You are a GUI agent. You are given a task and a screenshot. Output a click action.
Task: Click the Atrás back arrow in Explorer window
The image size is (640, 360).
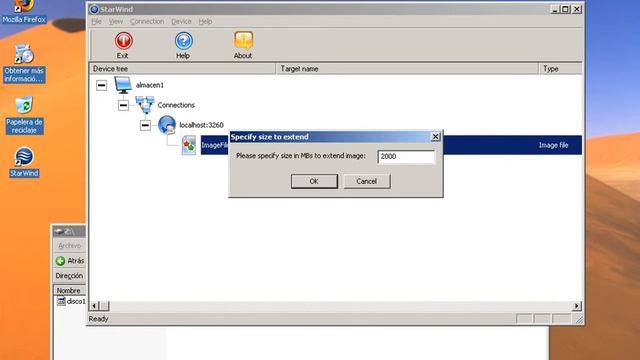click(61, 261)
